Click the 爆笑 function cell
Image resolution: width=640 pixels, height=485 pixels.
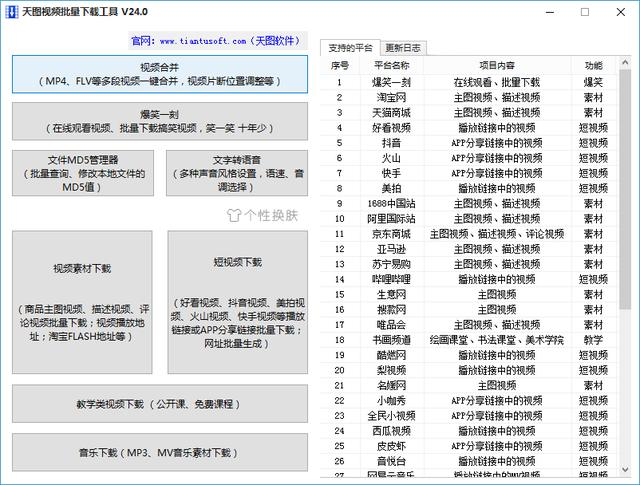tap(593, 82)
